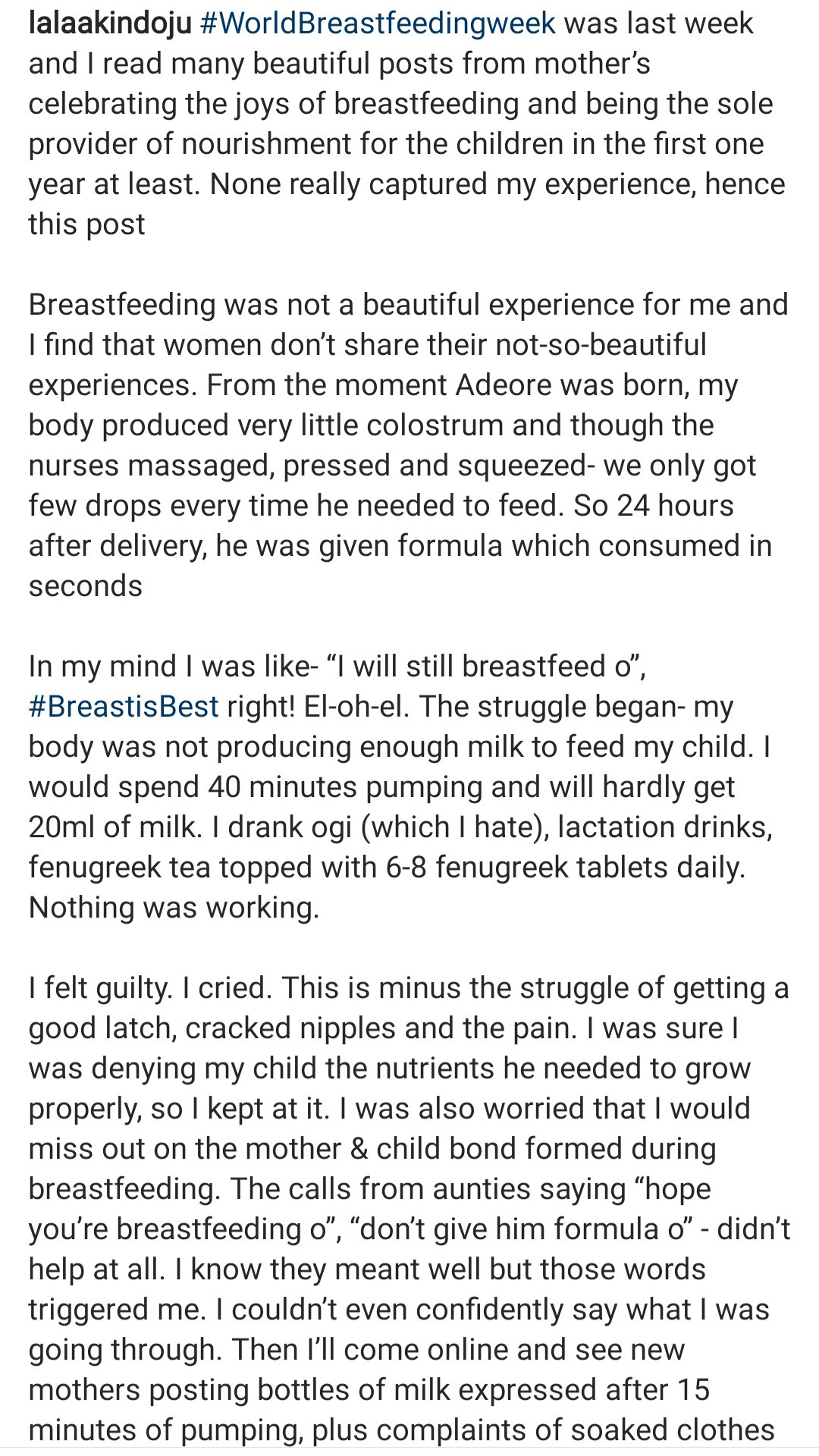Tap the #BreastisBest hashtag
The width and height of the screenshot is (819, 1456).
(x=124, y=706)
